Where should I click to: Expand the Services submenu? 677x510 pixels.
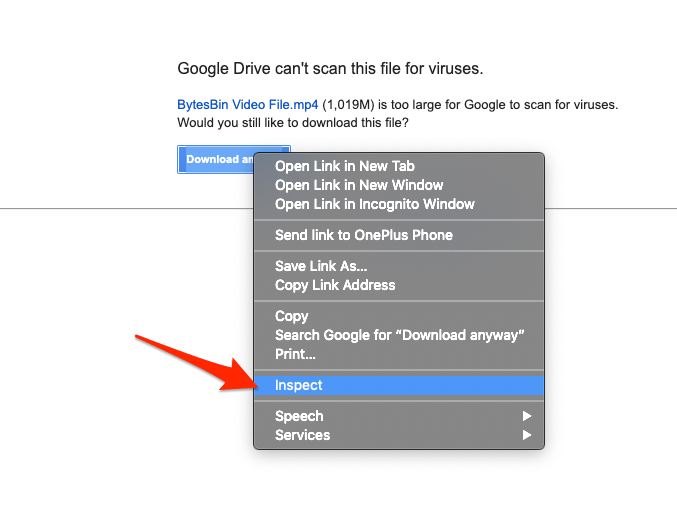[399, 435]
